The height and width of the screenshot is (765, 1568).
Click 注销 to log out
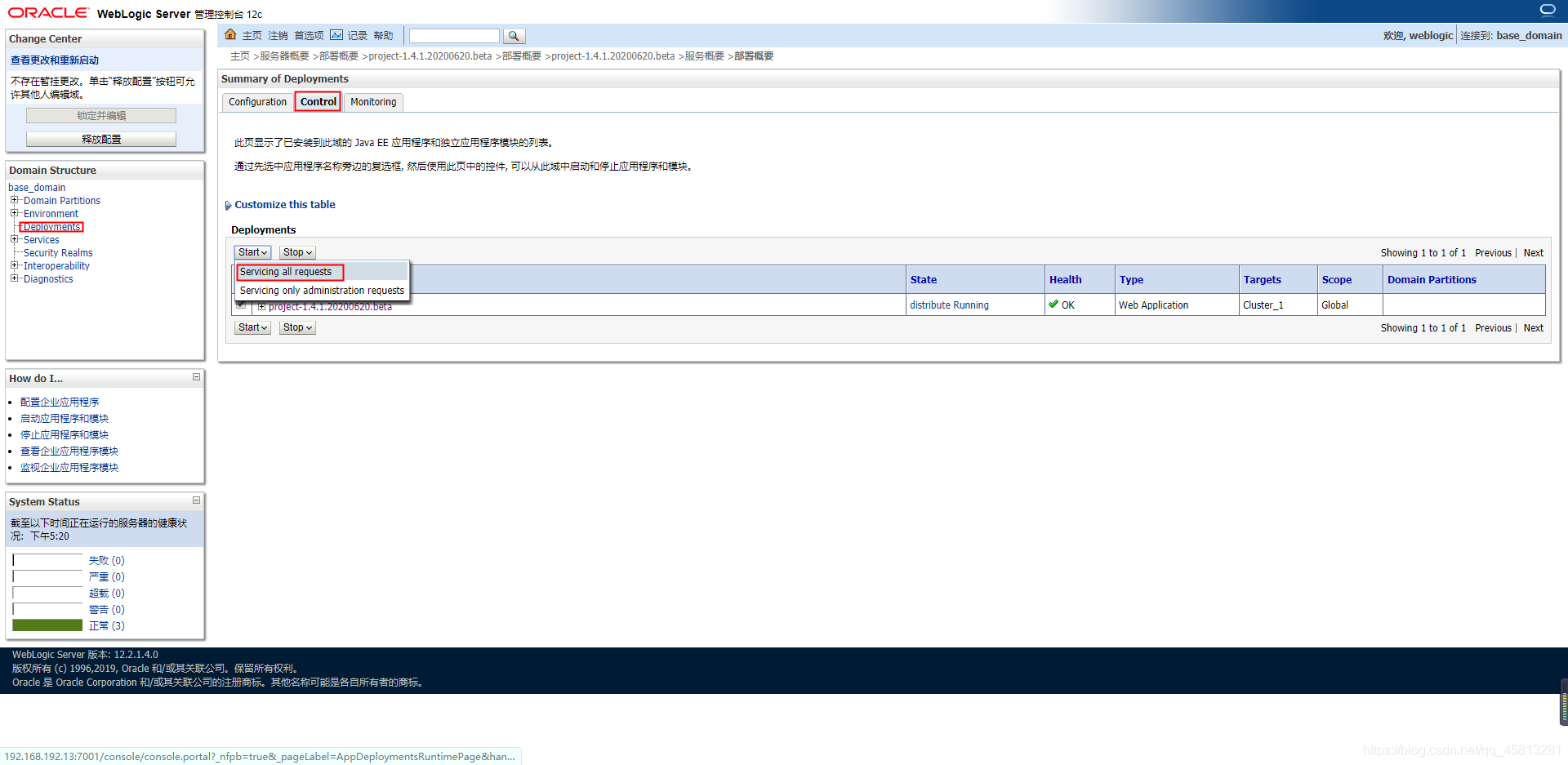pos(278,36)
